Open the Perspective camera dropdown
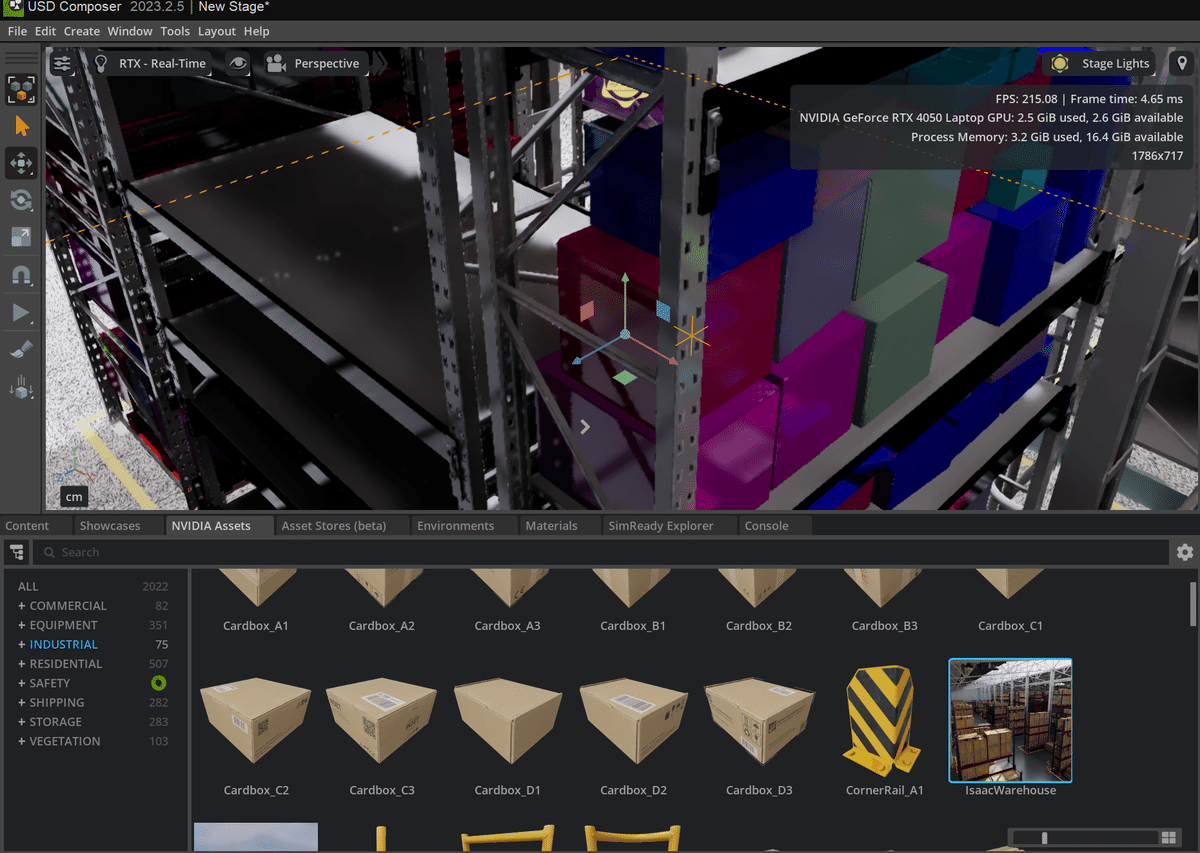Viewport: 1200px width, 853px height. point(314,63)
